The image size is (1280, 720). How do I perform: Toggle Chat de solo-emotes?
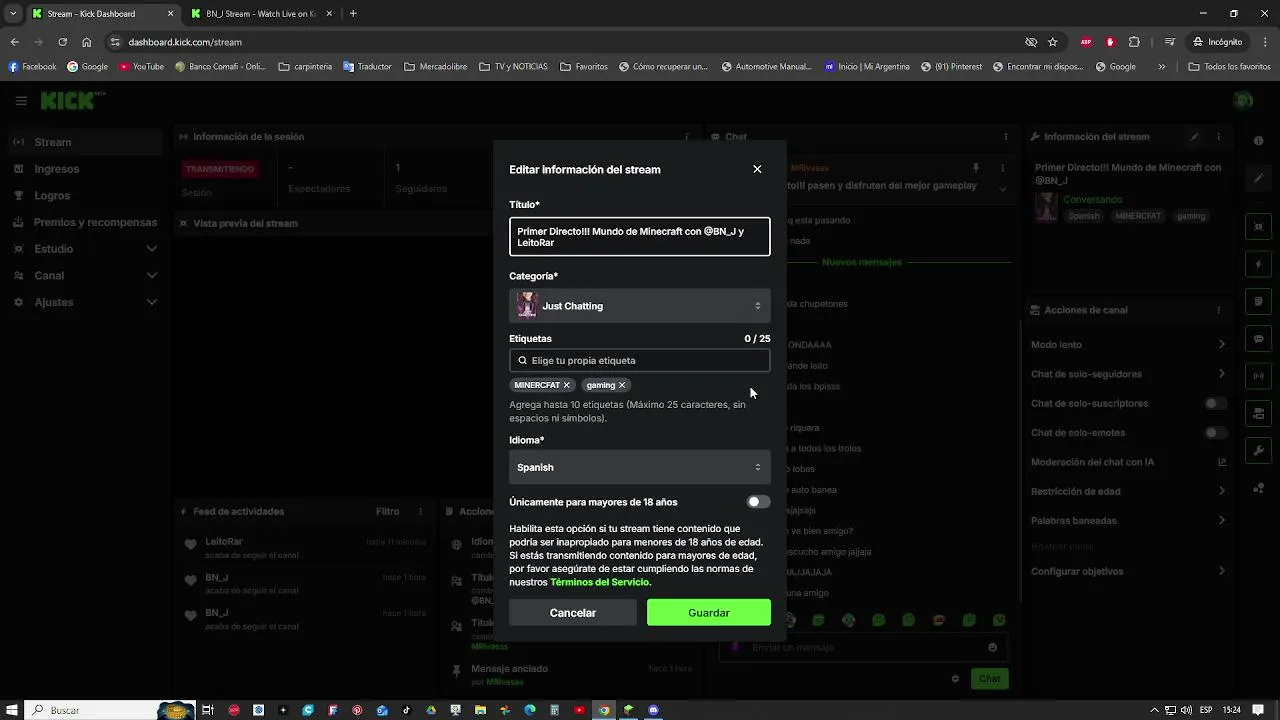pos(1215,433)
